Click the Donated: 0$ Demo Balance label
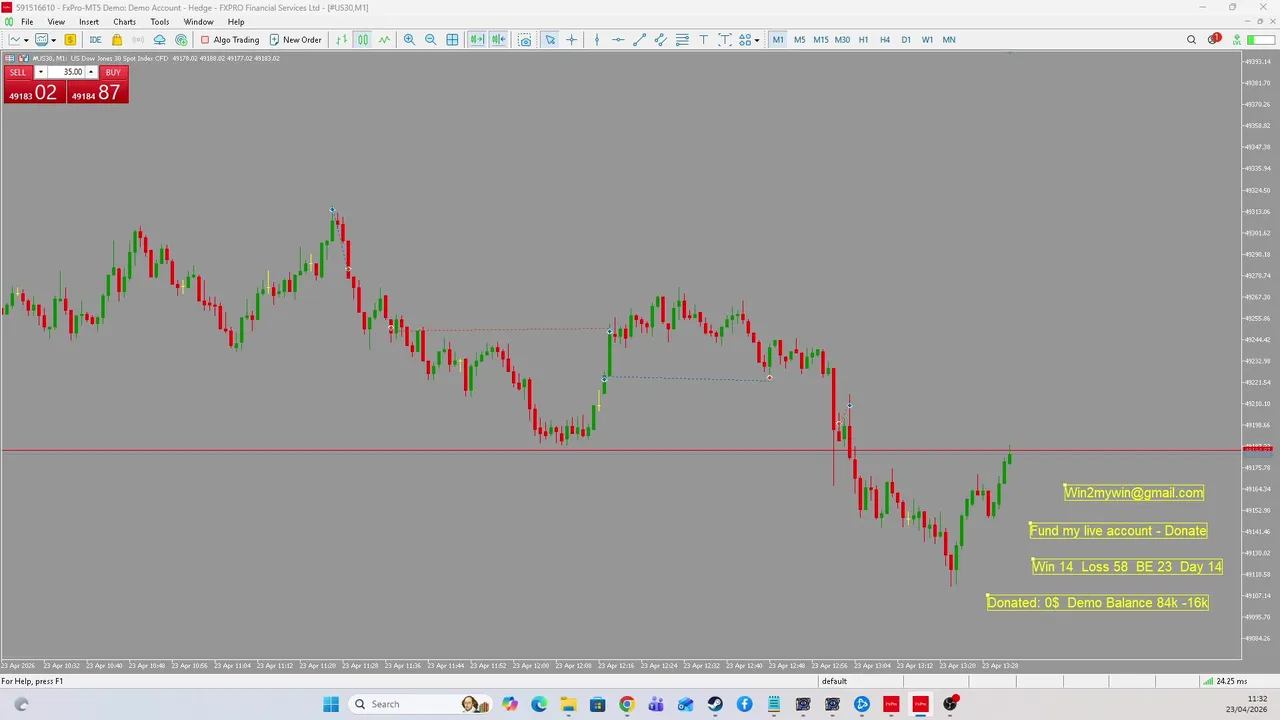Screen dimensions: 1280x720 point(1098,602)
